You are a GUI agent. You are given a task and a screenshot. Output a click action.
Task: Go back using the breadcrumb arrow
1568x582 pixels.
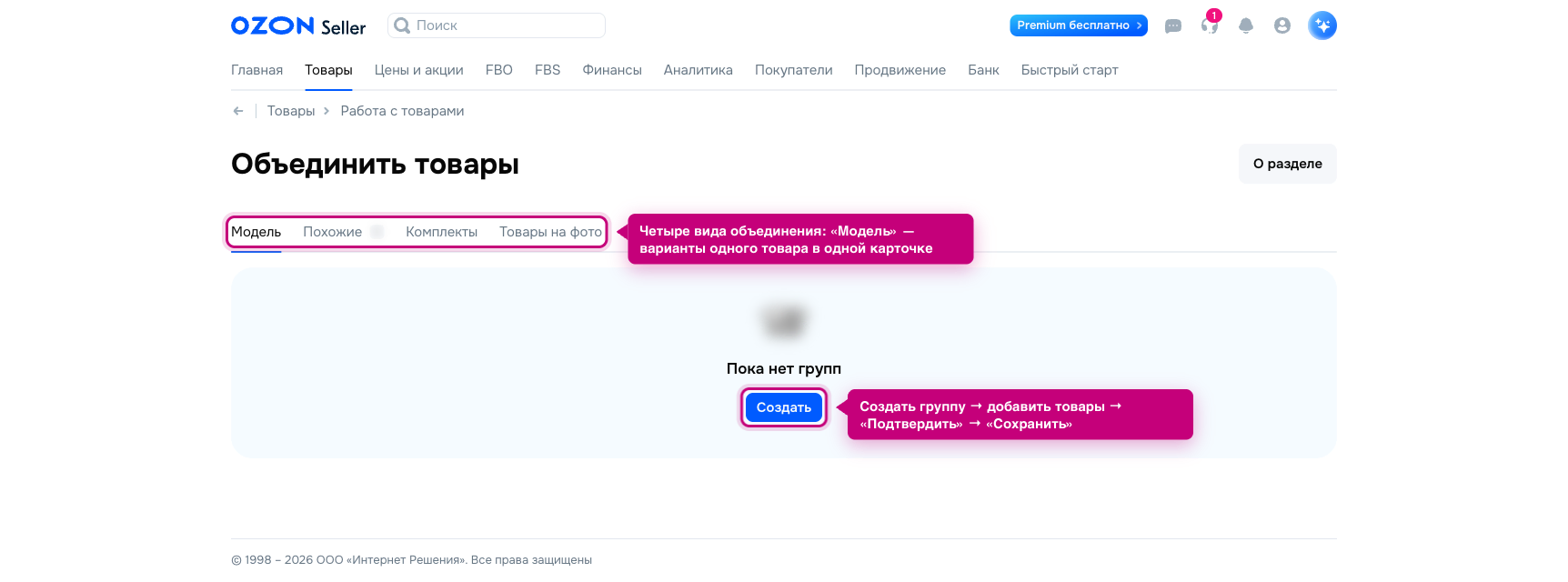coord(238,111)
